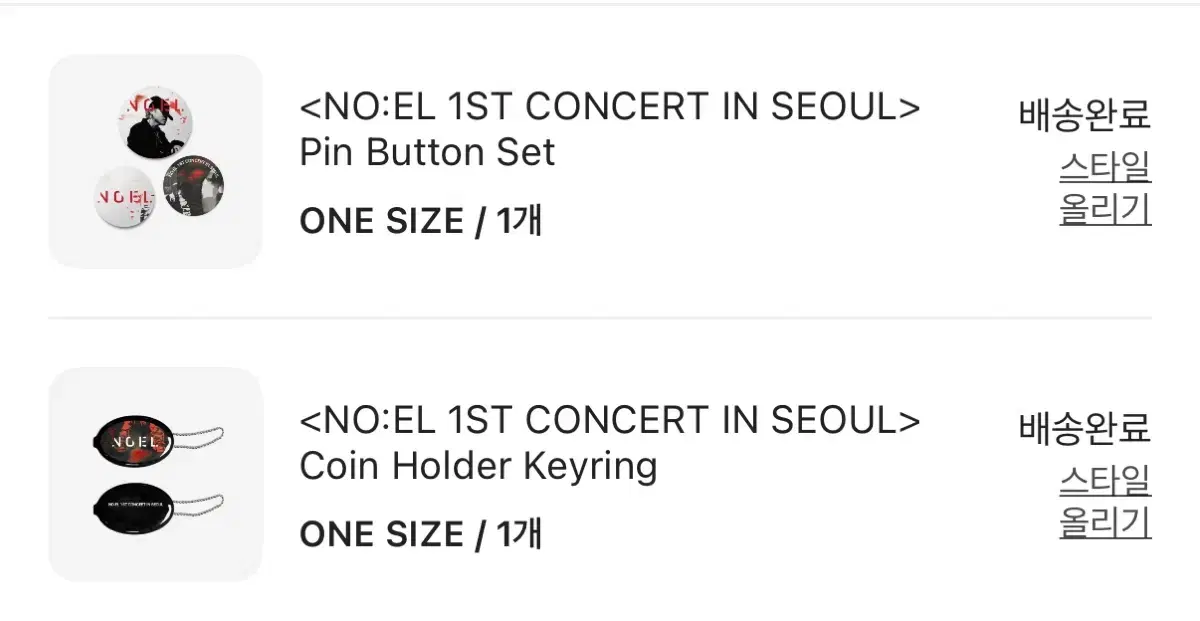Open the Coin Holder Keyring product name

pos(478,467)
